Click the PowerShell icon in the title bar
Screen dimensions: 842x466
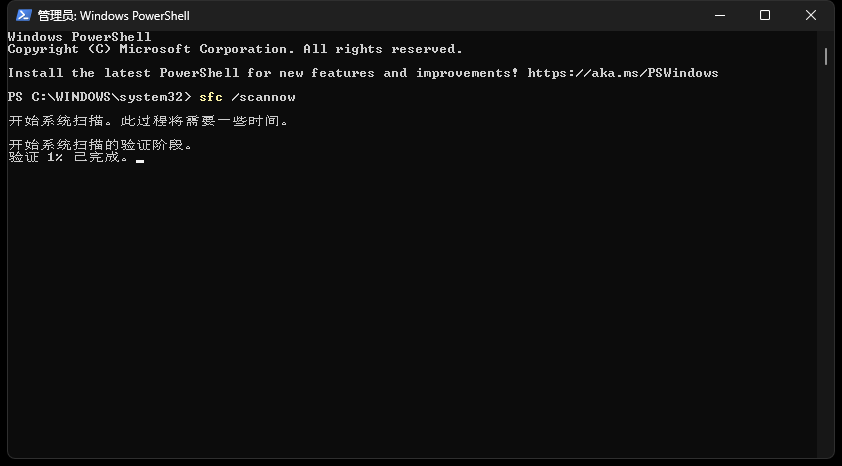24,15
